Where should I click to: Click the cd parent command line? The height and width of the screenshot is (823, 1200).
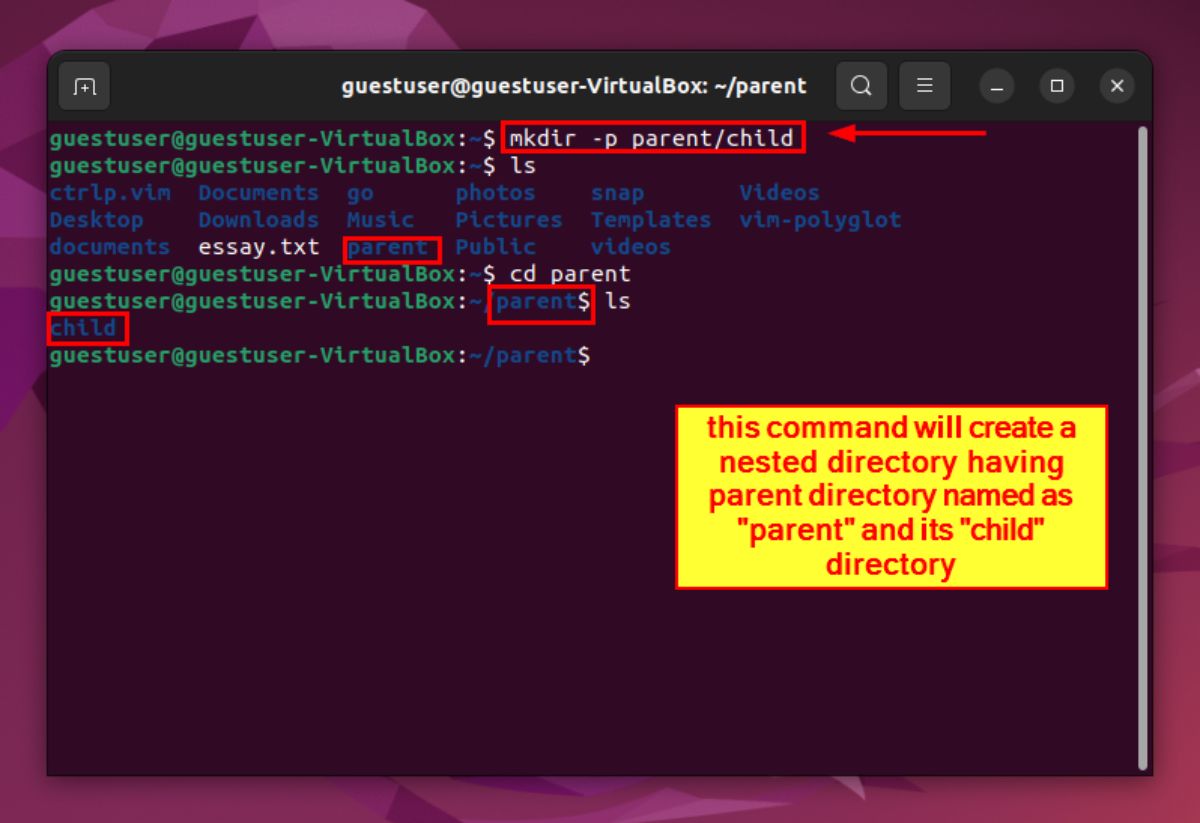pos(573,273)
